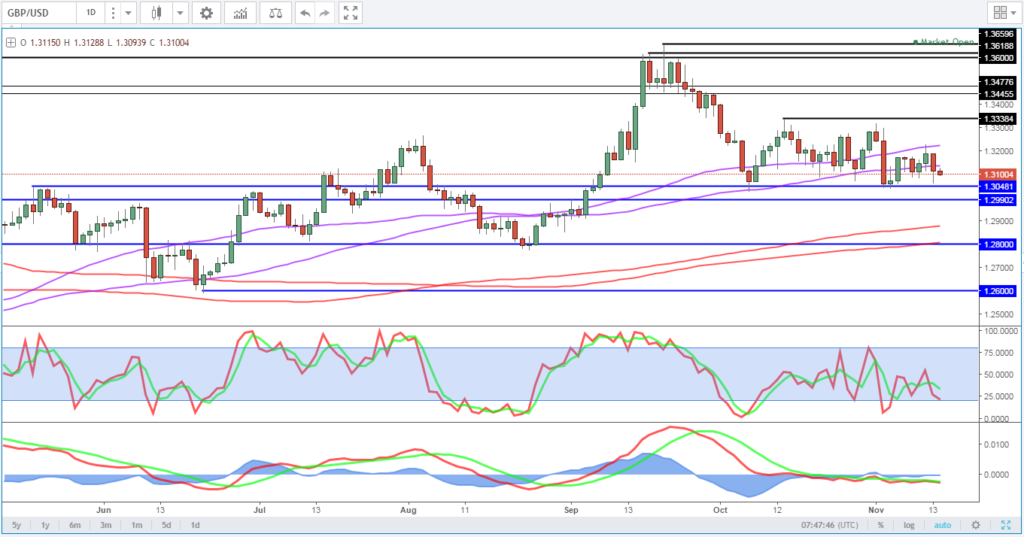Maximize chart with bottom-right blue icon
The height and width of the screenshot is (537, 1024).
pyautogui.click(x=1006, y=525)
